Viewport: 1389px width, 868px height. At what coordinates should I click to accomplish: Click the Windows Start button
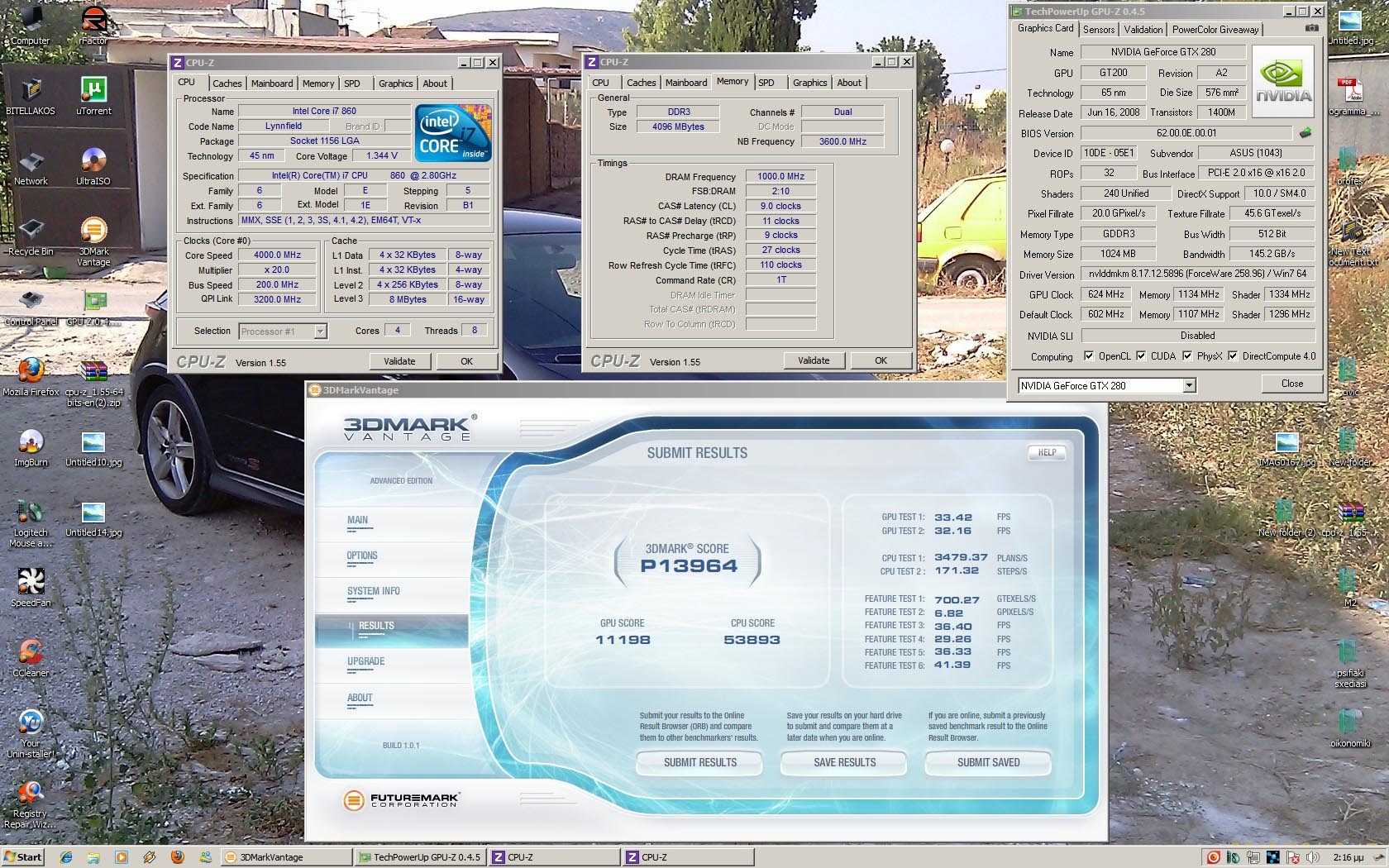(23, 857)
